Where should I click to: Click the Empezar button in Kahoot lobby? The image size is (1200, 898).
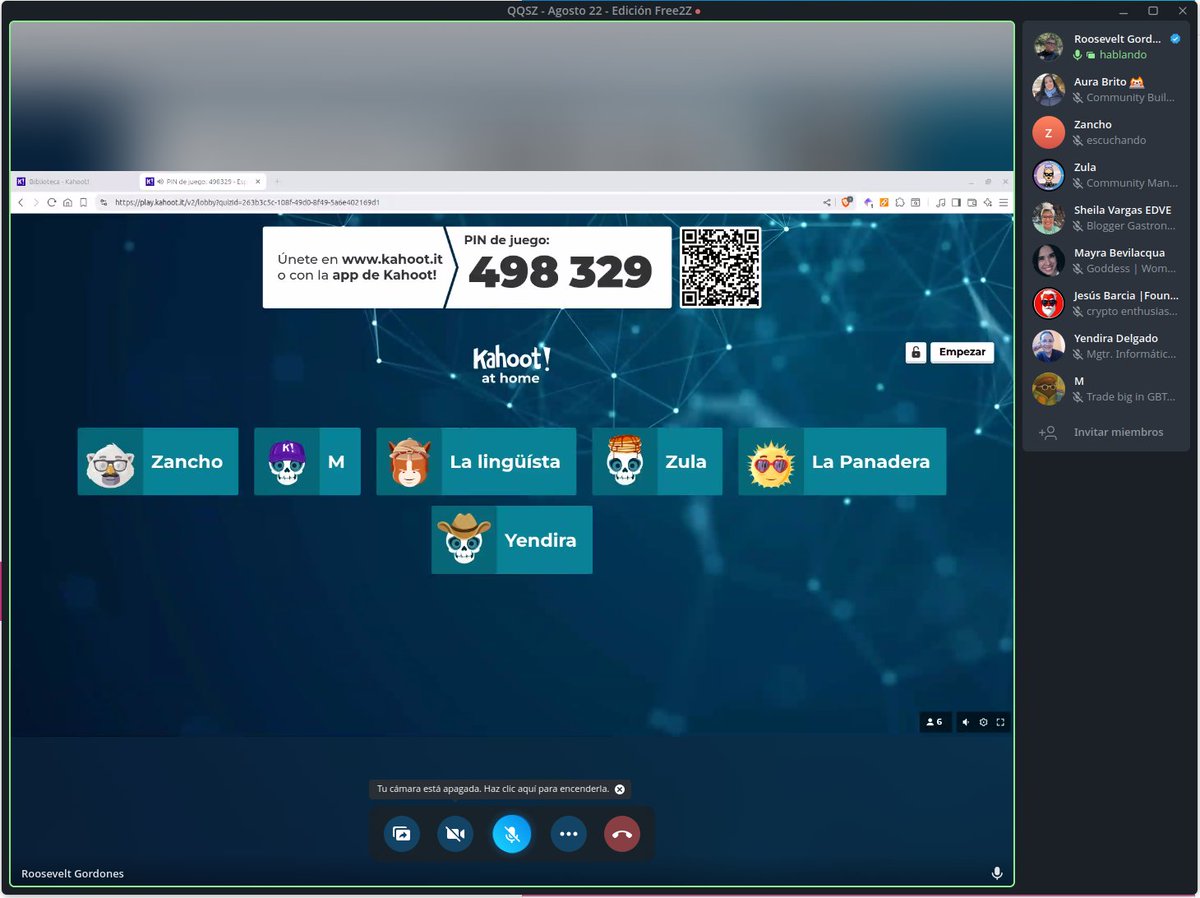click(x=962, y=352)
